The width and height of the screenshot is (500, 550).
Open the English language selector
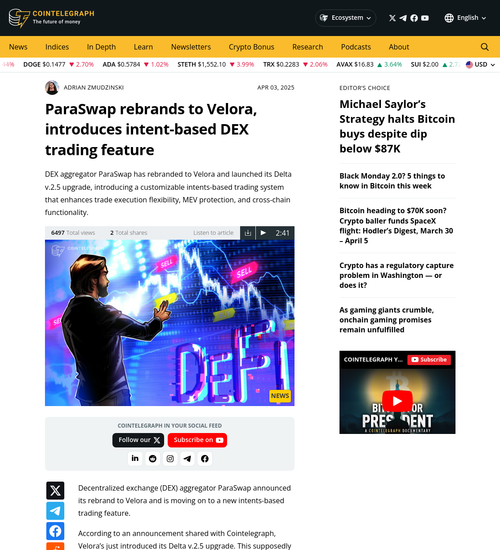[465, 18]
